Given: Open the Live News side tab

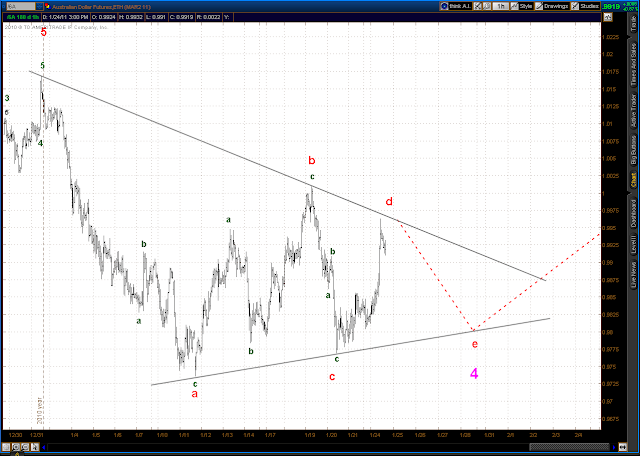Looking at the screenshot, I should coord(634,273).
